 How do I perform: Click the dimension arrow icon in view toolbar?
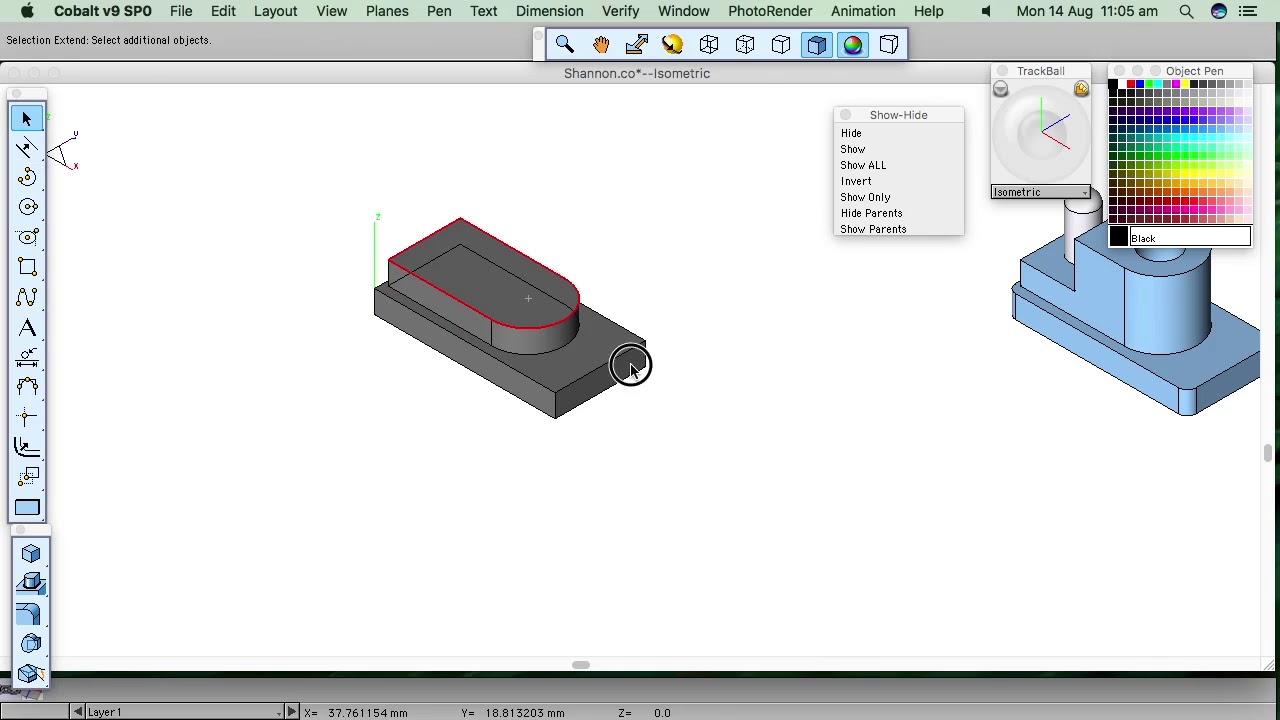click(637, 44)
